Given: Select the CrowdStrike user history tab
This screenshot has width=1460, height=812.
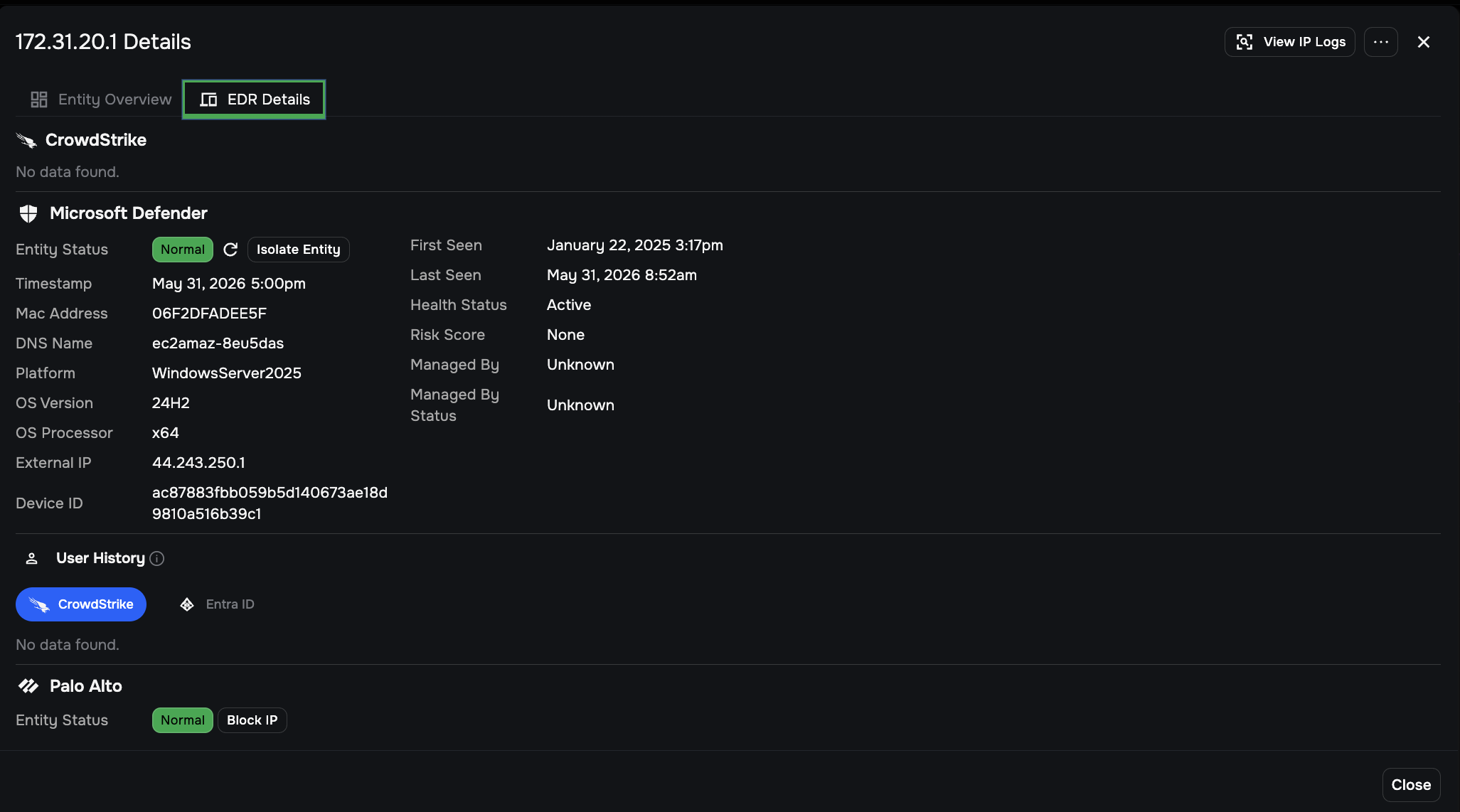Looking at the screenshot, I should [81, 604].
